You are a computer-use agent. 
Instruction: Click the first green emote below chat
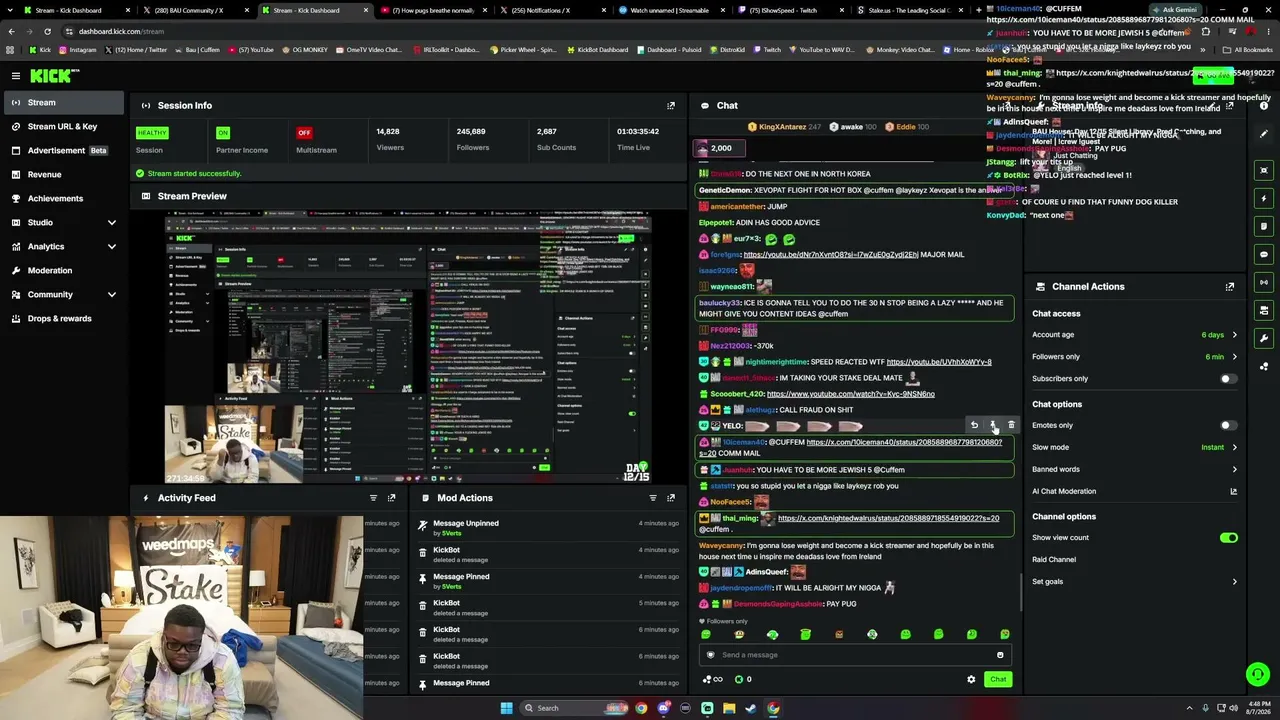(706, 634)
